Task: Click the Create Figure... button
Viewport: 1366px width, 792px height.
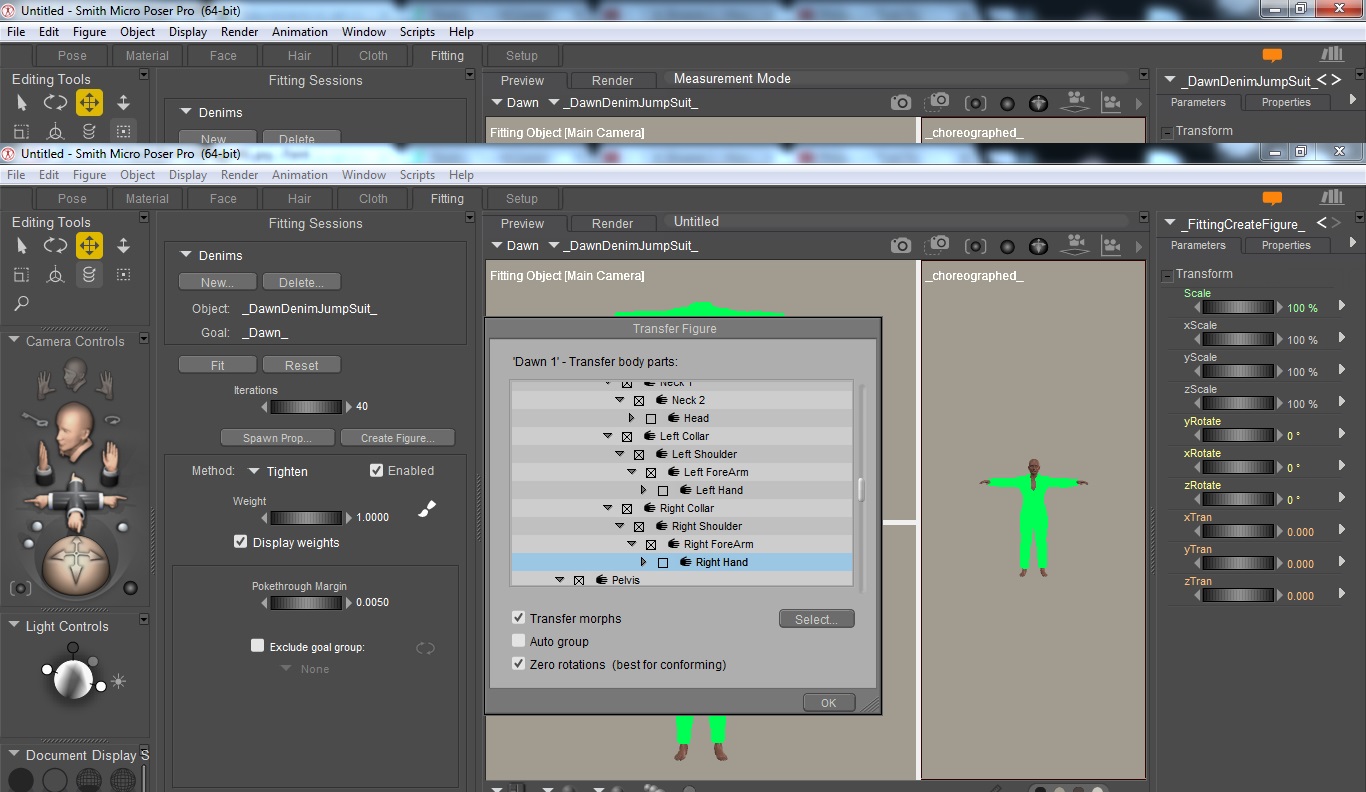Action: pyautogui.click(x=397, y=438)
